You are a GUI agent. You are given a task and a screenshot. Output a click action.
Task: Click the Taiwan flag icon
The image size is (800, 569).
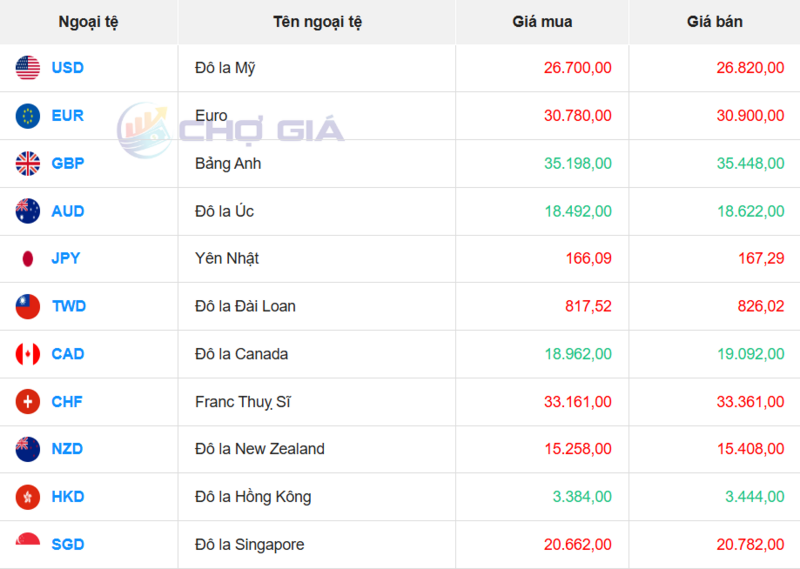click(28, 306)
